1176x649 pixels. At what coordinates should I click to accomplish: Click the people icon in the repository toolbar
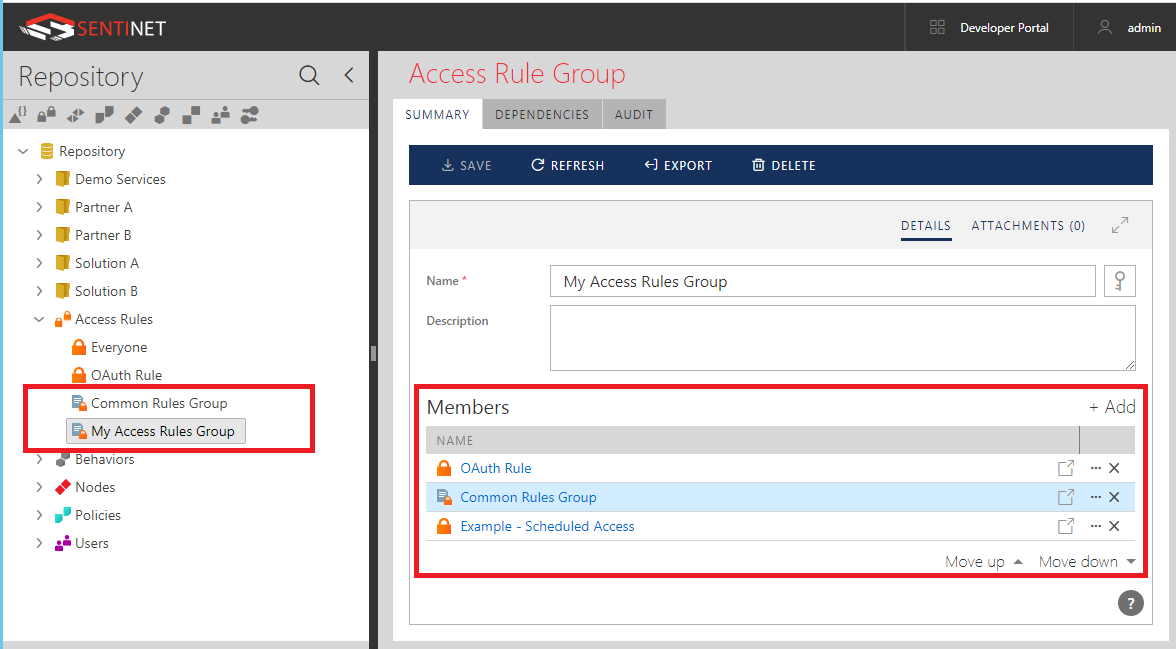221,115
